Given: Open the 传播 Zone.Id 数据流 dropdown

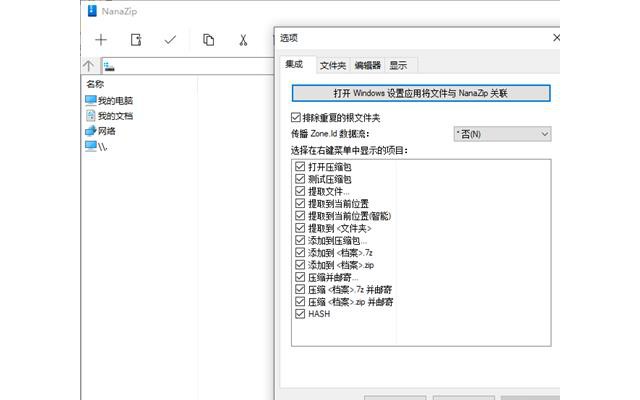Looking at the screenshot, I should point(502,134).
